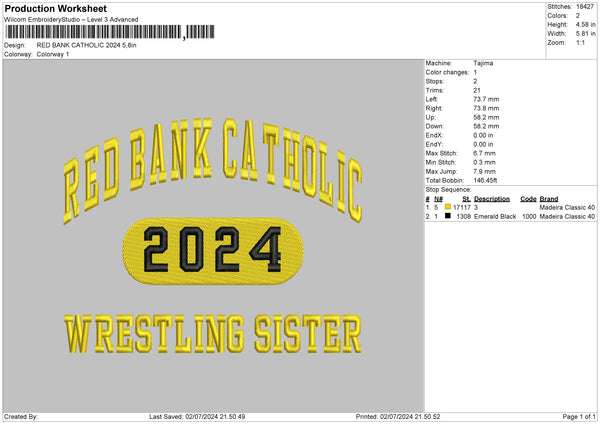The image size is (600, 424).
Task: Click the 'Created By:' footer label
Action: 21,417
